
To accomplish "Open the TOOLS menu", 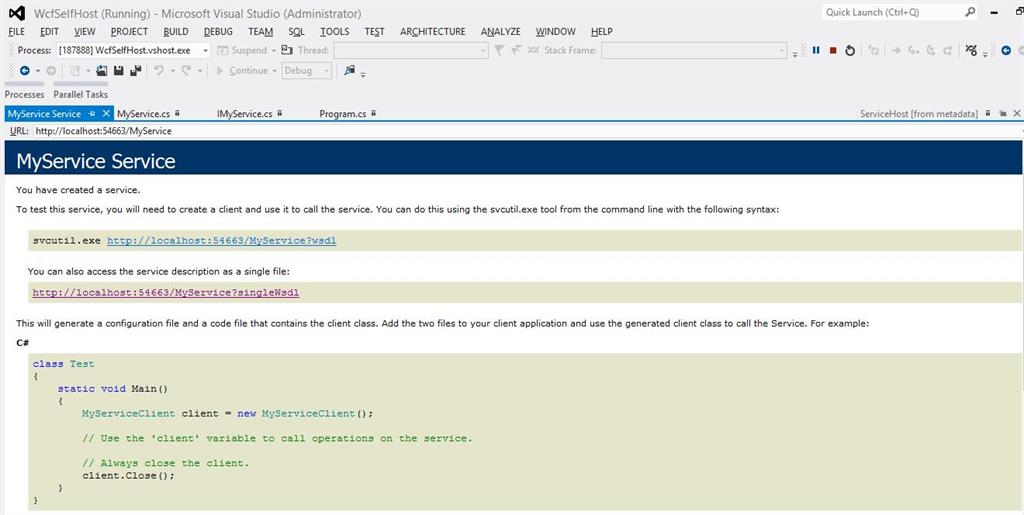I will [x=334, y=31].
